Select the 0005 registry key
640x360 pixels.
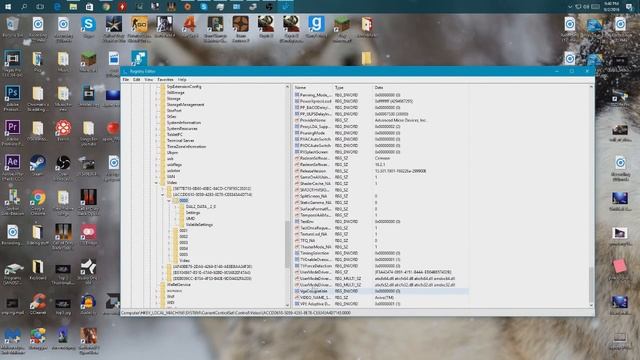(184, 254)
